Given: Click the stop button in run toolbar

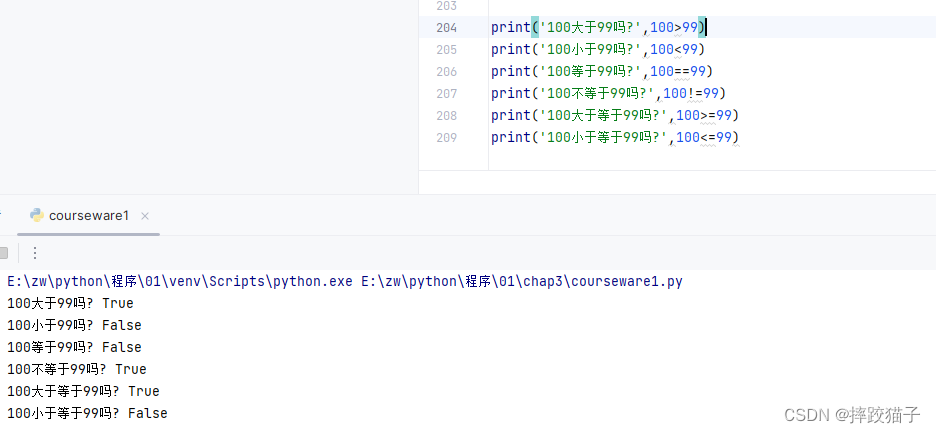Looking at the screenshot, I should tap(3, 253).
